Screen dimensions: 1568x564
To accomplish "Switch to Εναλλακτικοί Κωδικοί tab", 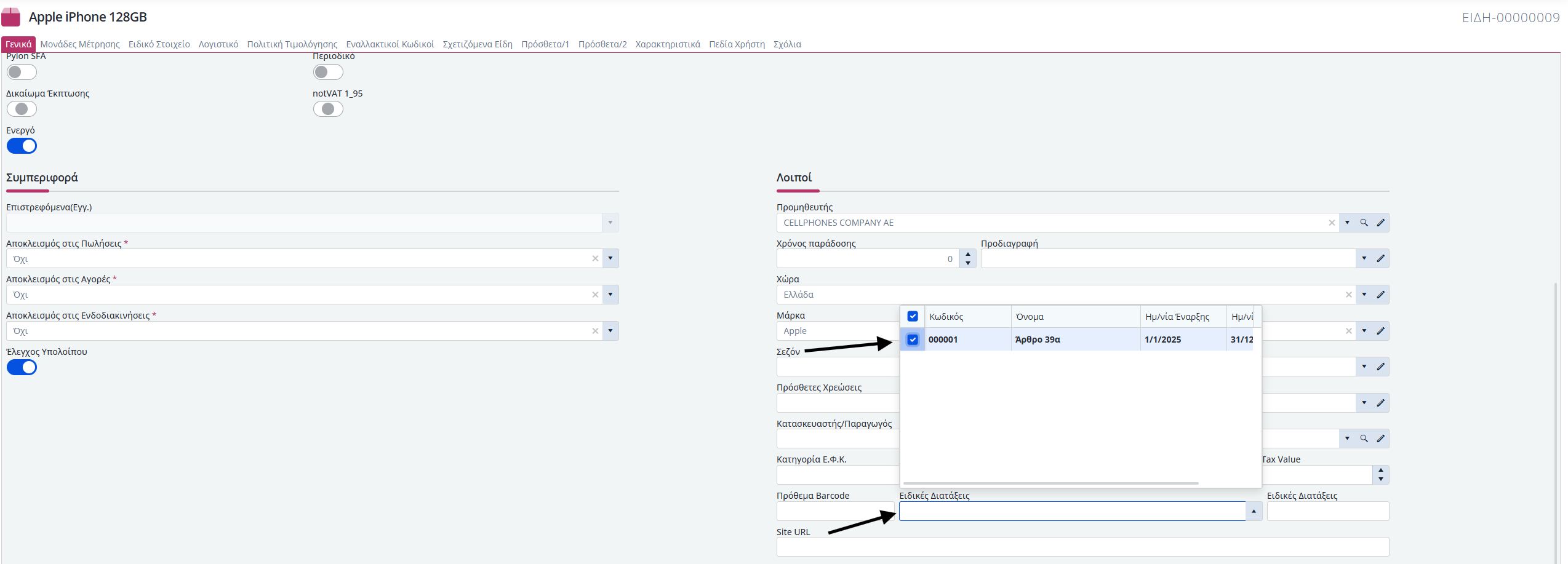I will click(x=390, y=44).
